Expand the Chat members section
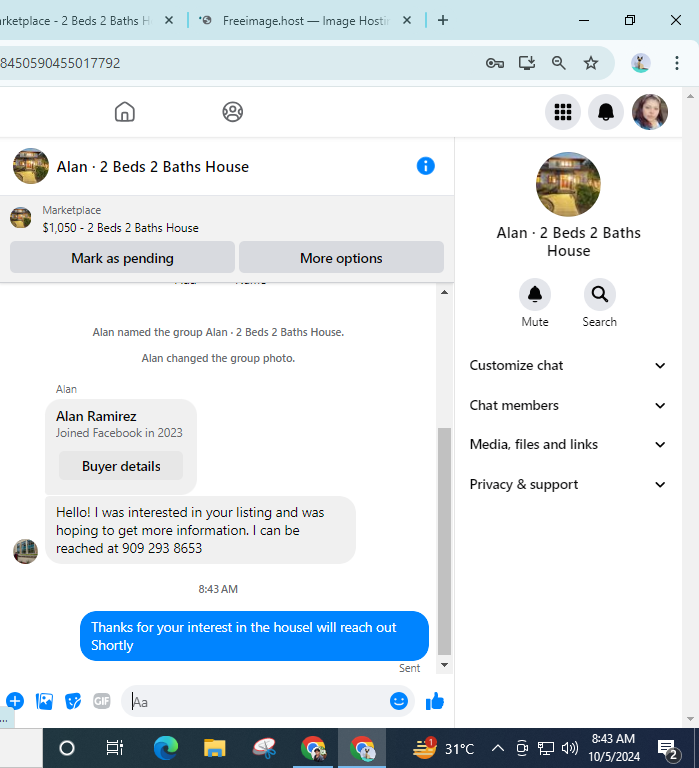This screenshot has height=768, width=699. click(568, 405)
